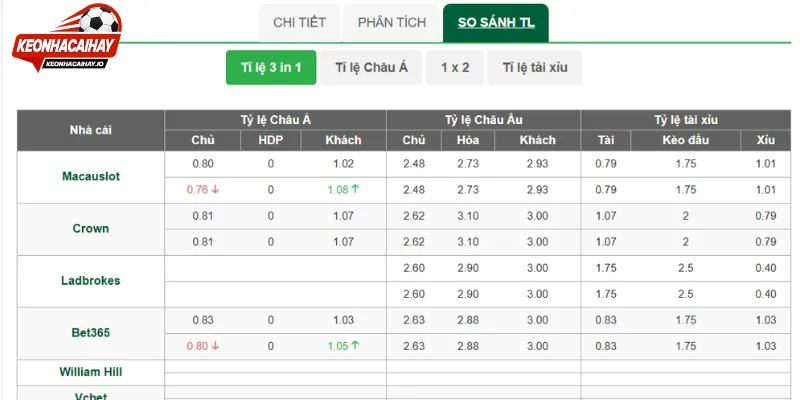Click green up arrow beside Bet365 1.05
Viewport: 800px width, 400px height.
tap(355, 345)
